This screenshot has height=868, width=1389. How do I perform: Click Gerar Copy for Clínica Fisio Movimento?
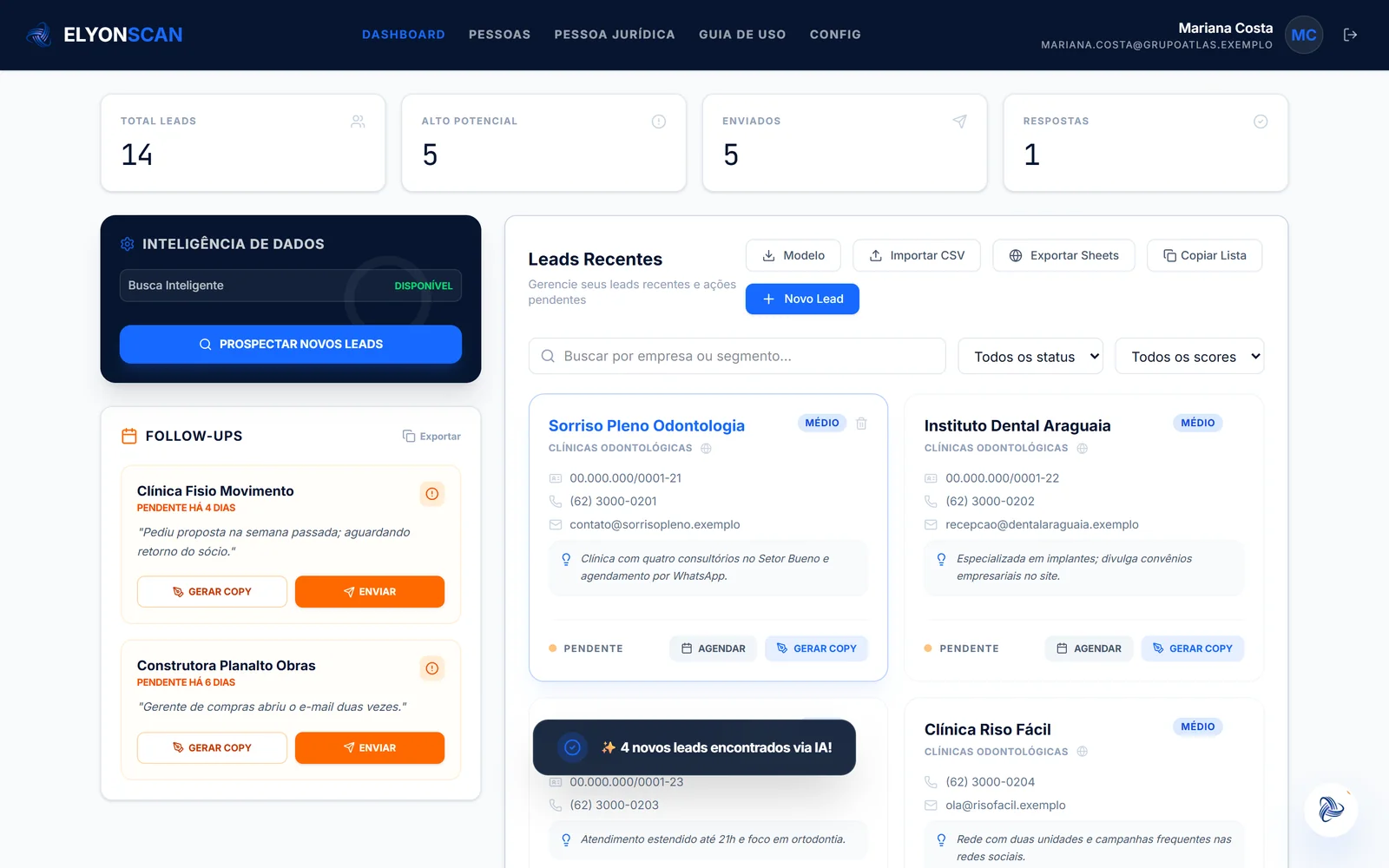pos(212,592)
